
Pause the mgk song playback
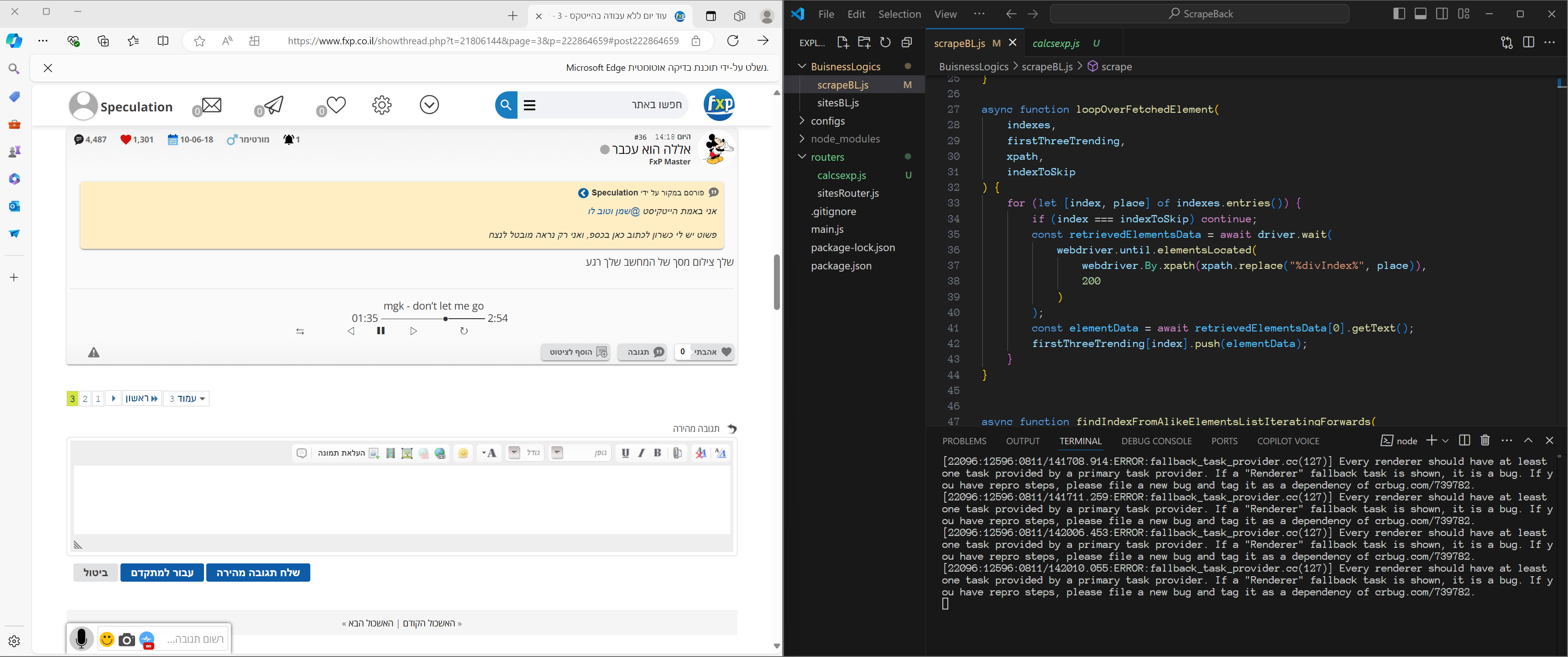pyautogui.click(x=381, y=331)
